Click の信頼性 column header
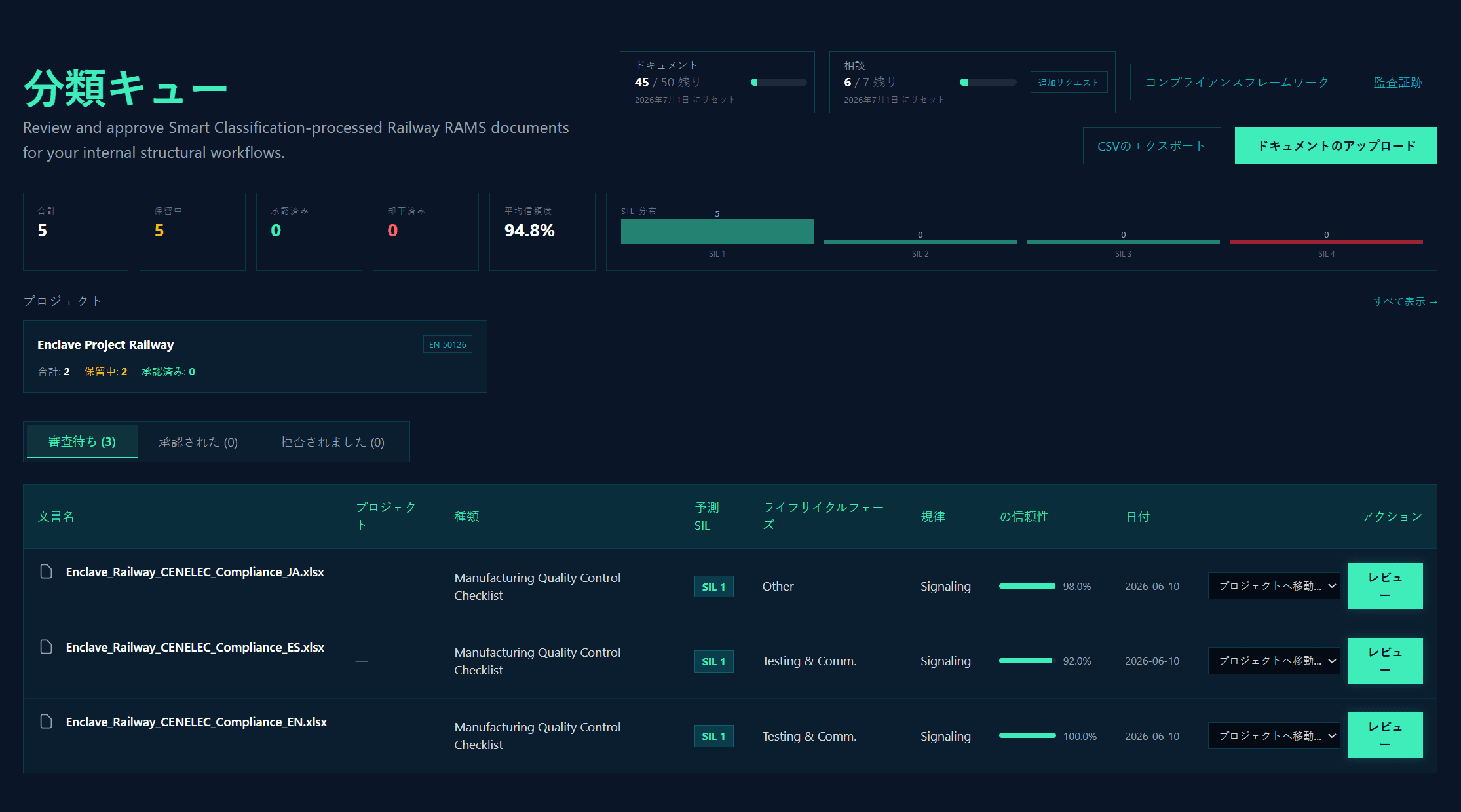Screen dimensions: 1461x812 [x=1024, y=517]
